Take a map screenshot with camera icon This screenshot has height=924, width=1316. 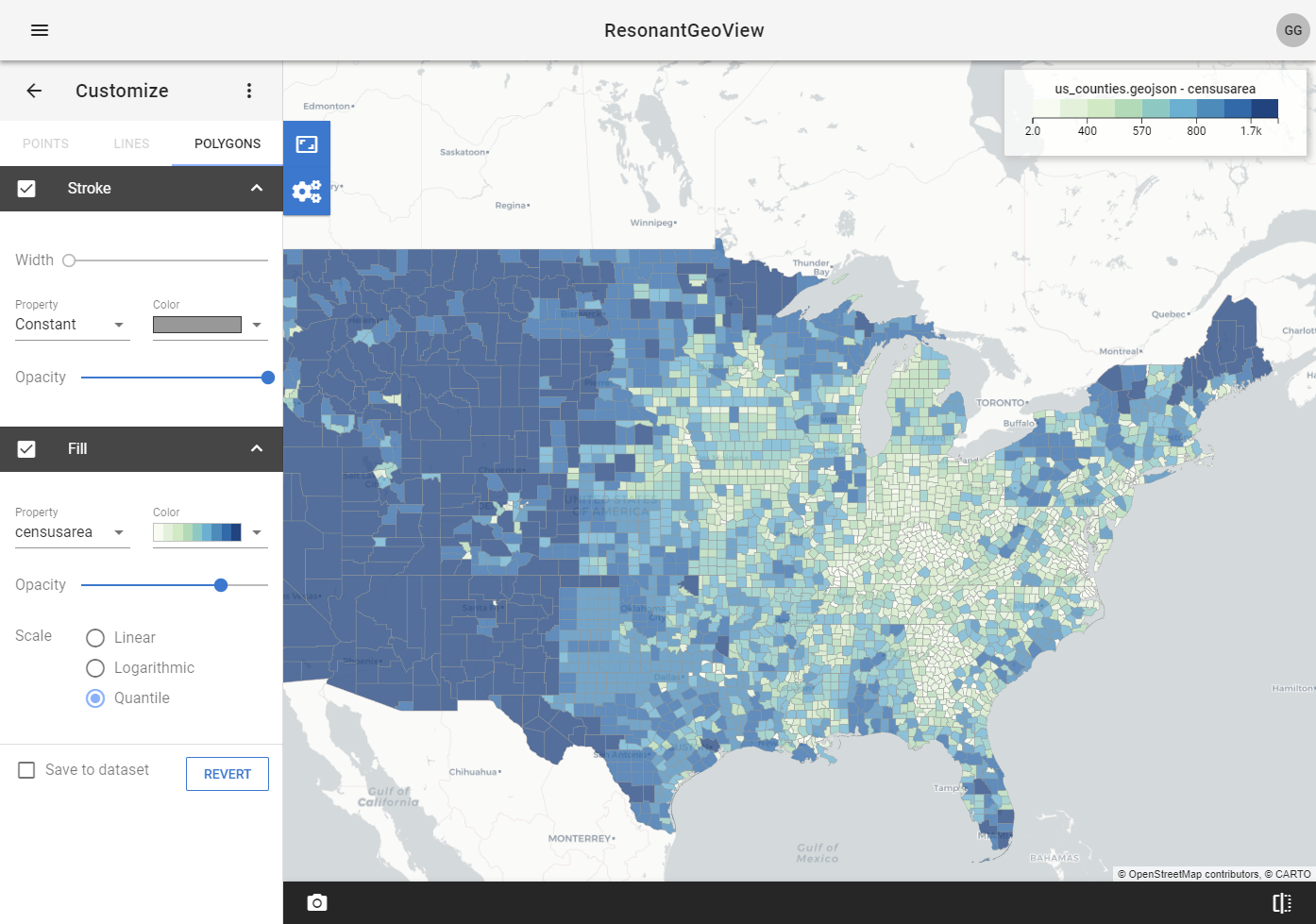[x=317, y=903]
